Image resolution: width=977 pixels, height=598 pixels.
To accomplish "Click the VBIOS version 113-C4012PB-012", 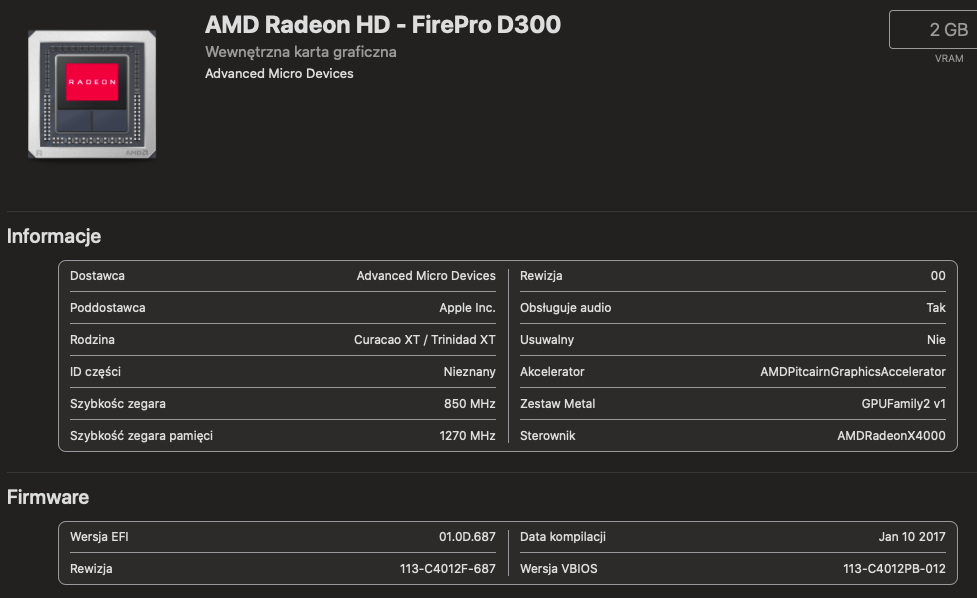I will tap(894, 569).
